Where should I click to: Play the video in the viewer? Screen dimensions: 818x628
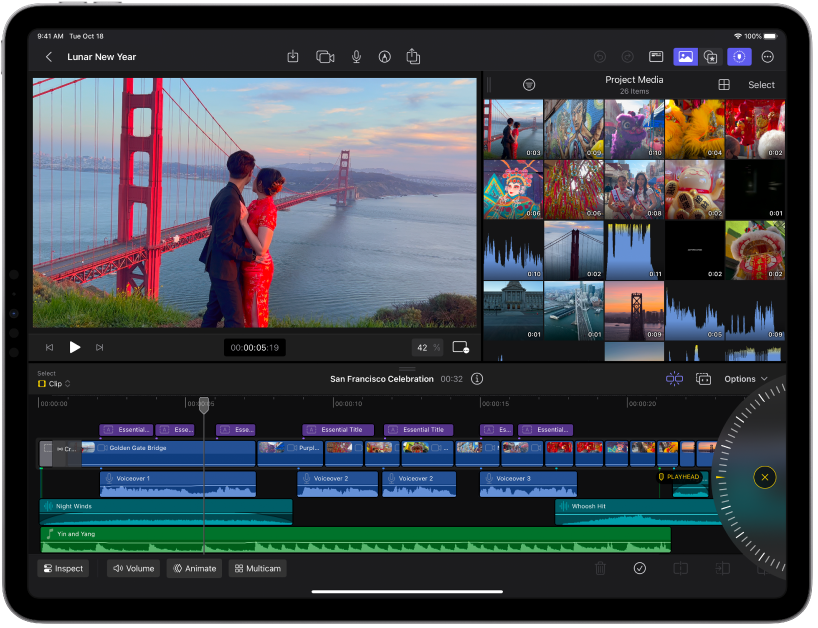(75, 347)
